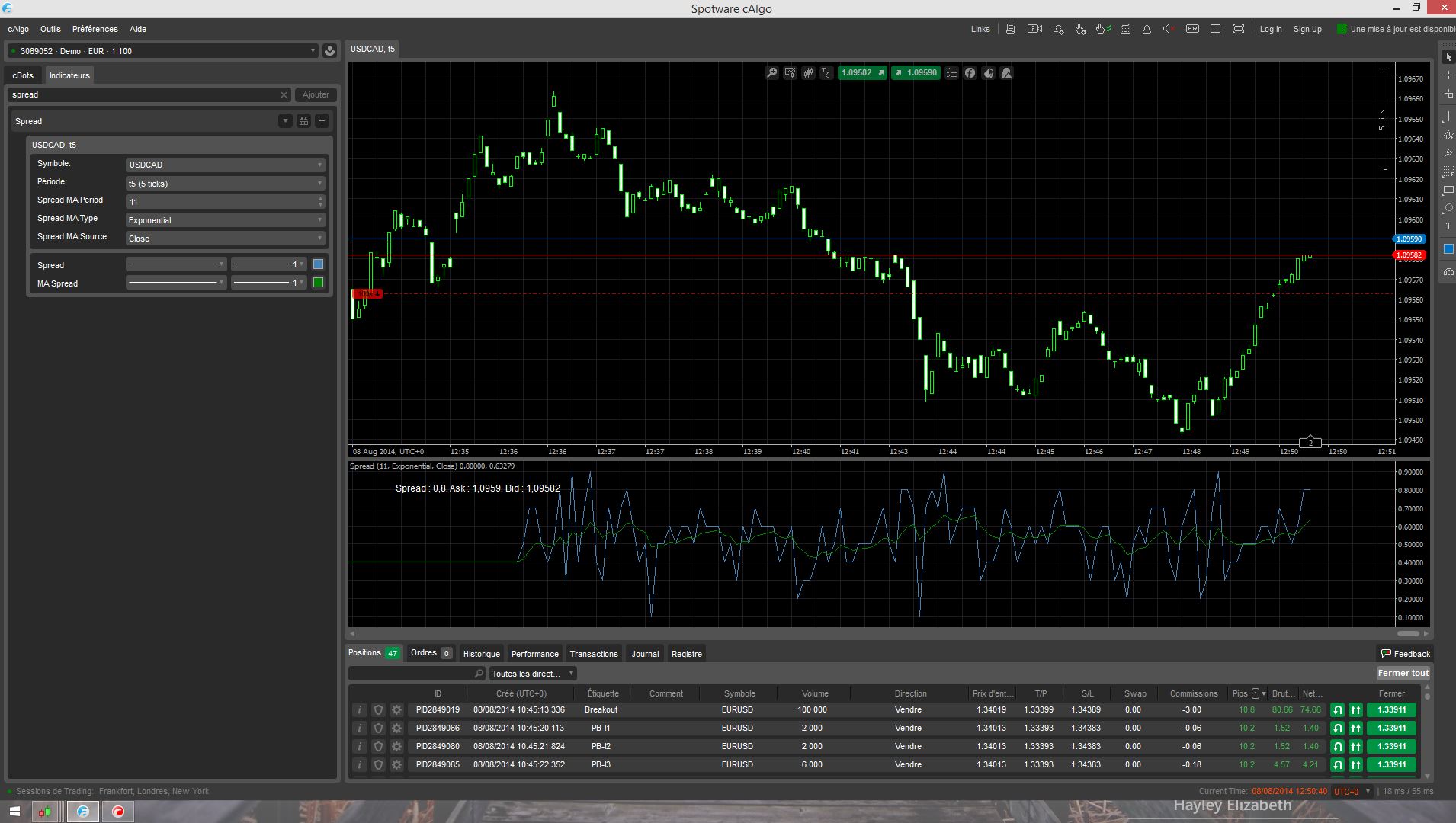Select the rectangle drawing tool
The image size is (1456, 823).
1448,190
